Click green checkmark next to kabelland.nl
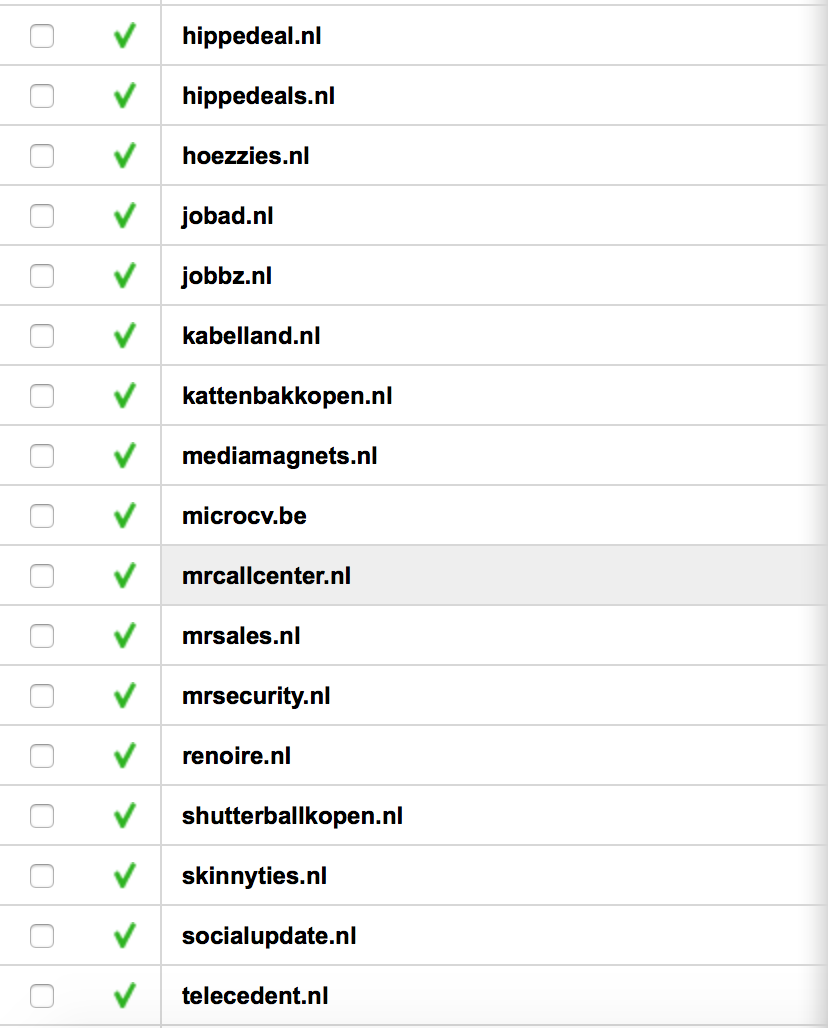 click(x=125, y=336)
